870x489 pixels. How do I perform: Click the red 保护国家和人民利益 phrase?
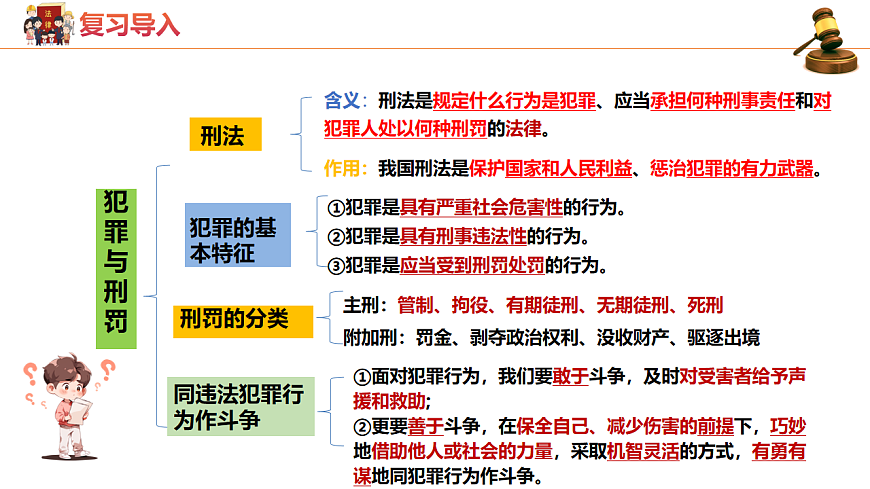[550, 168]
